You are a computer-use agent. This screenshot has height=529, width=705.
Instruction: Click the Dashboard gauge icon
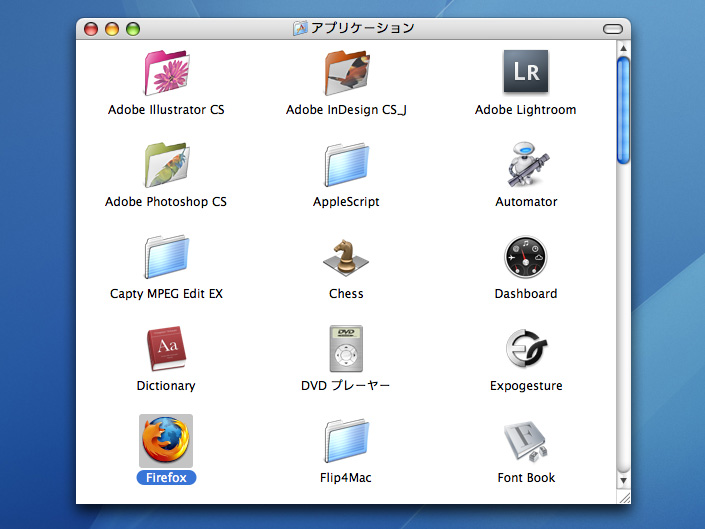(526, 258)
